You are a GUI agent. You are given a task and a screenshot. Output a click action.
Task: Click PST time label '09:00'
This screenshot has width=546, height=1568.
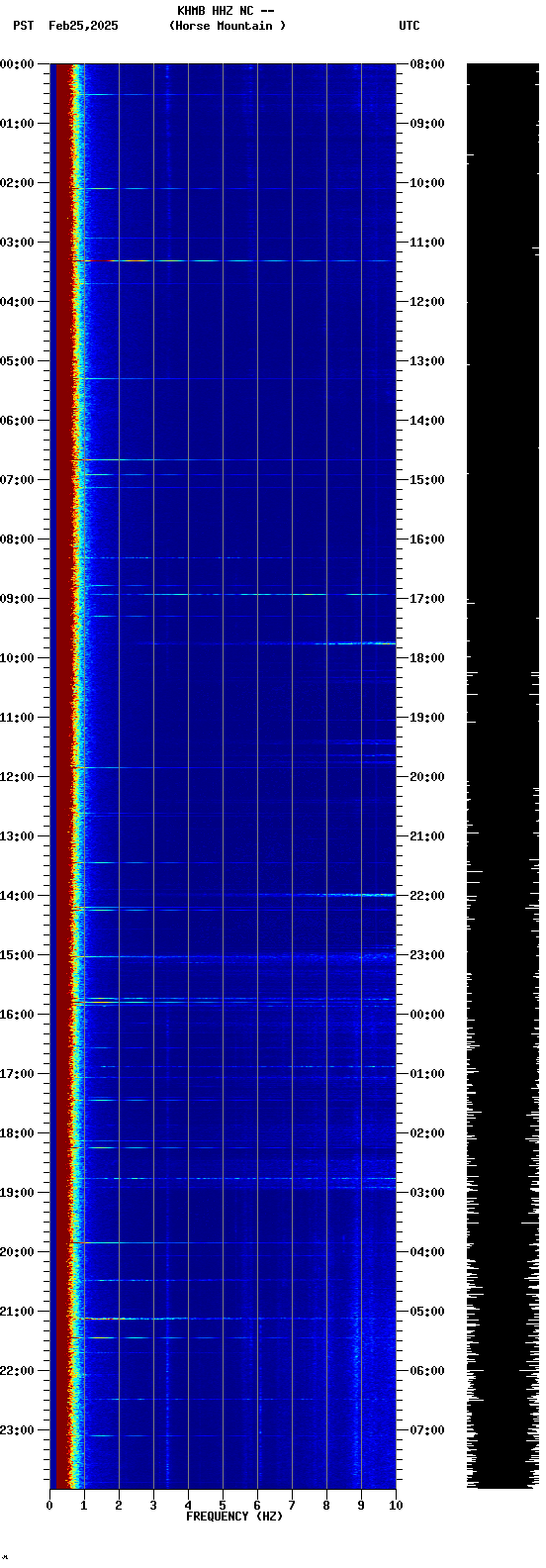17,599
